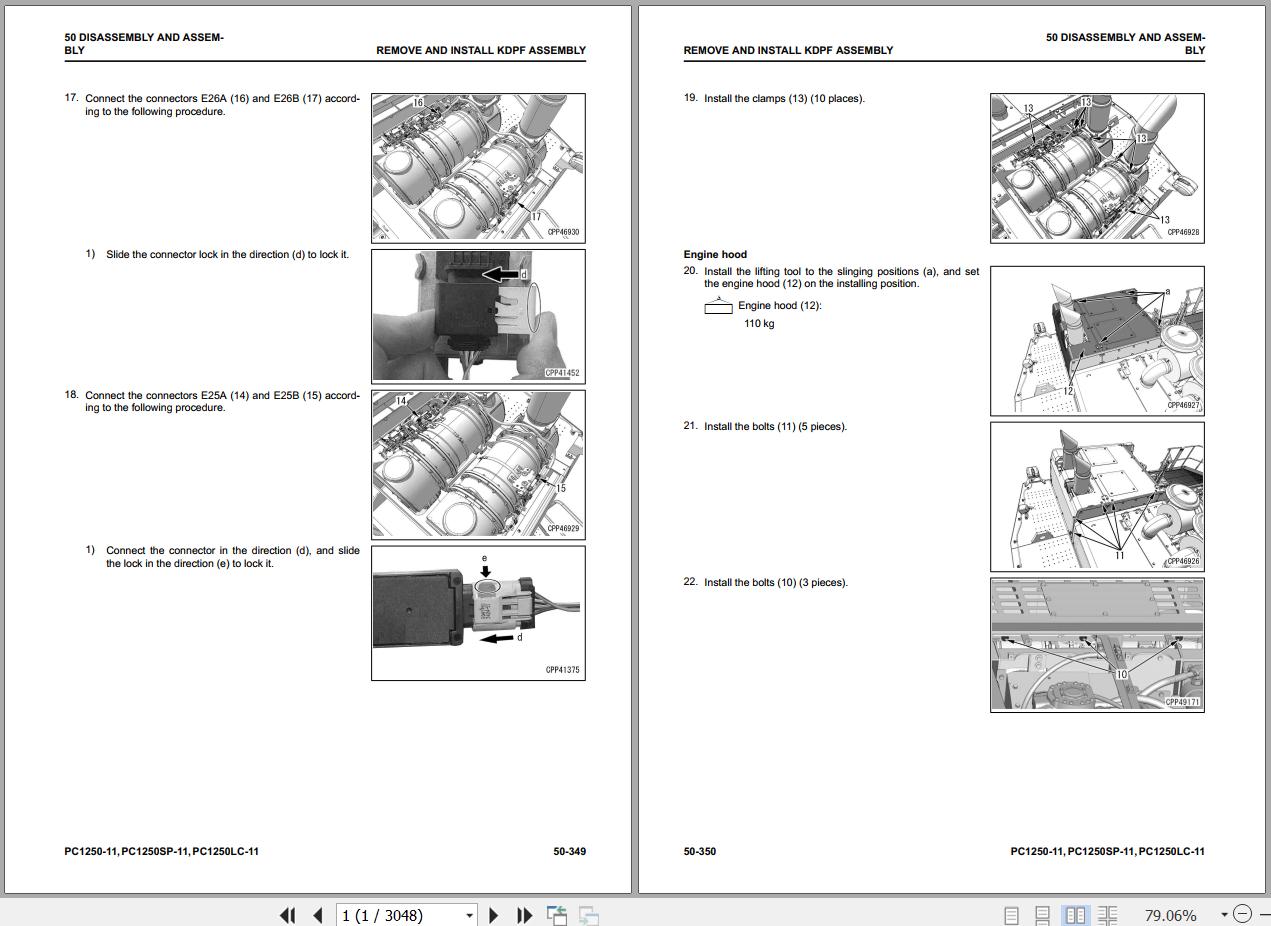
Task: Click figure CPP46930 connector 16 and 17
Action: click(478, 167)
